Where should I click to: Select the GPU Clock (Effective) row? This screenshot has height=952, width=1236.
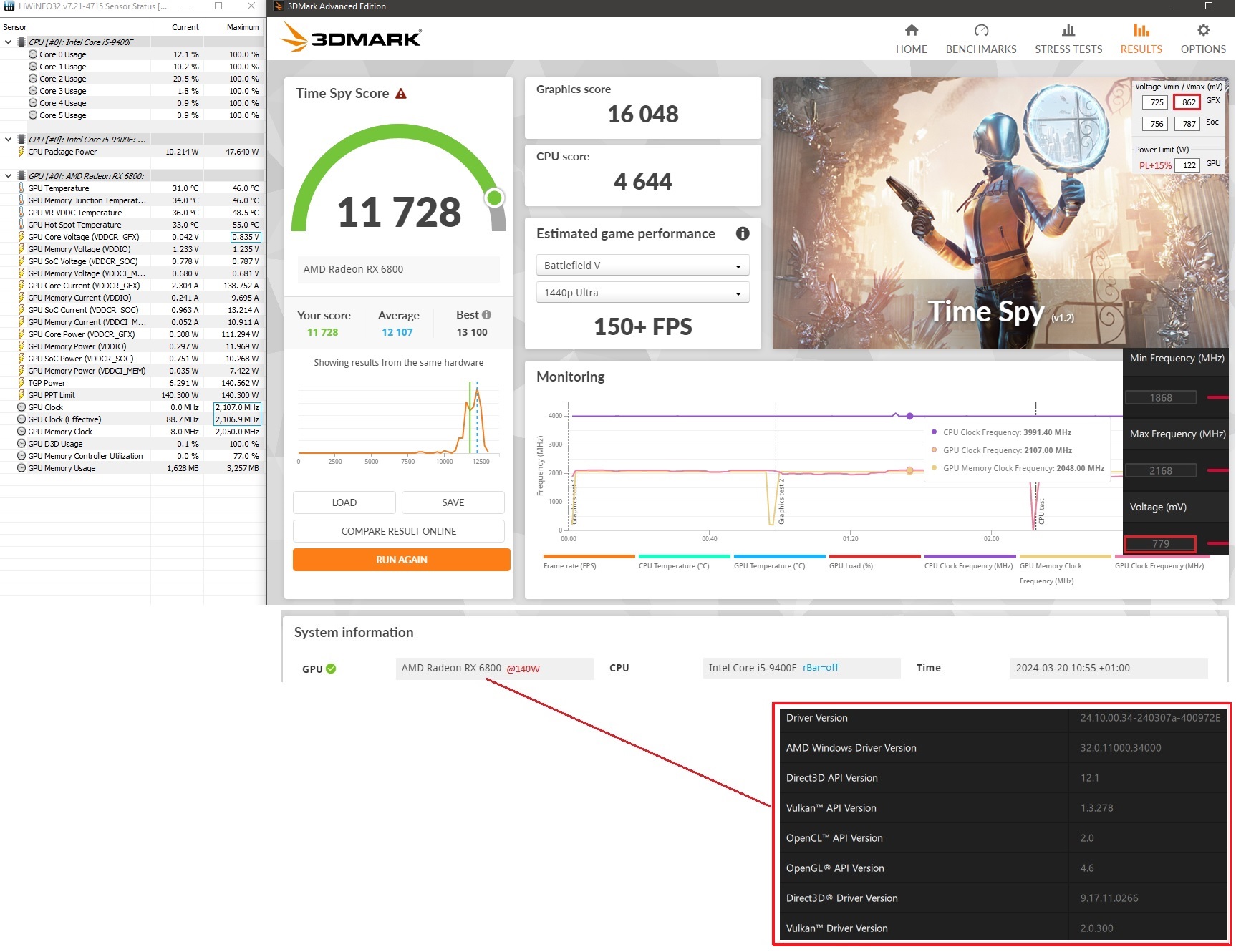(132, 419)
